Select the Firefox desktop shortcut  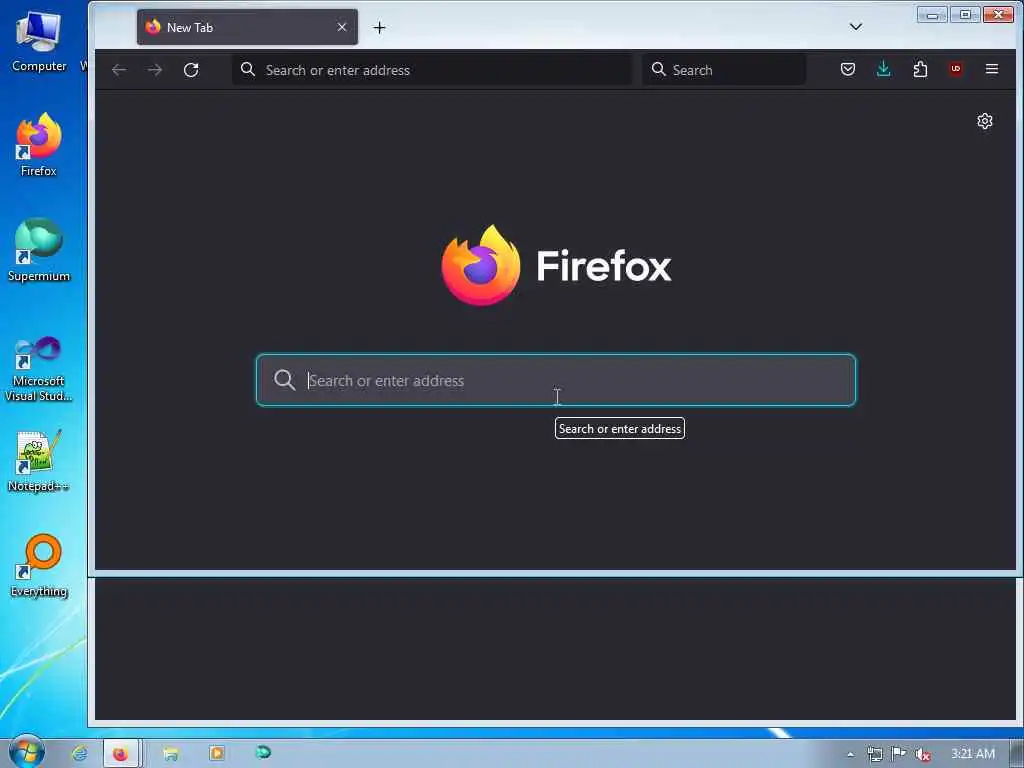pyautogui.click(x=39, y=145)
